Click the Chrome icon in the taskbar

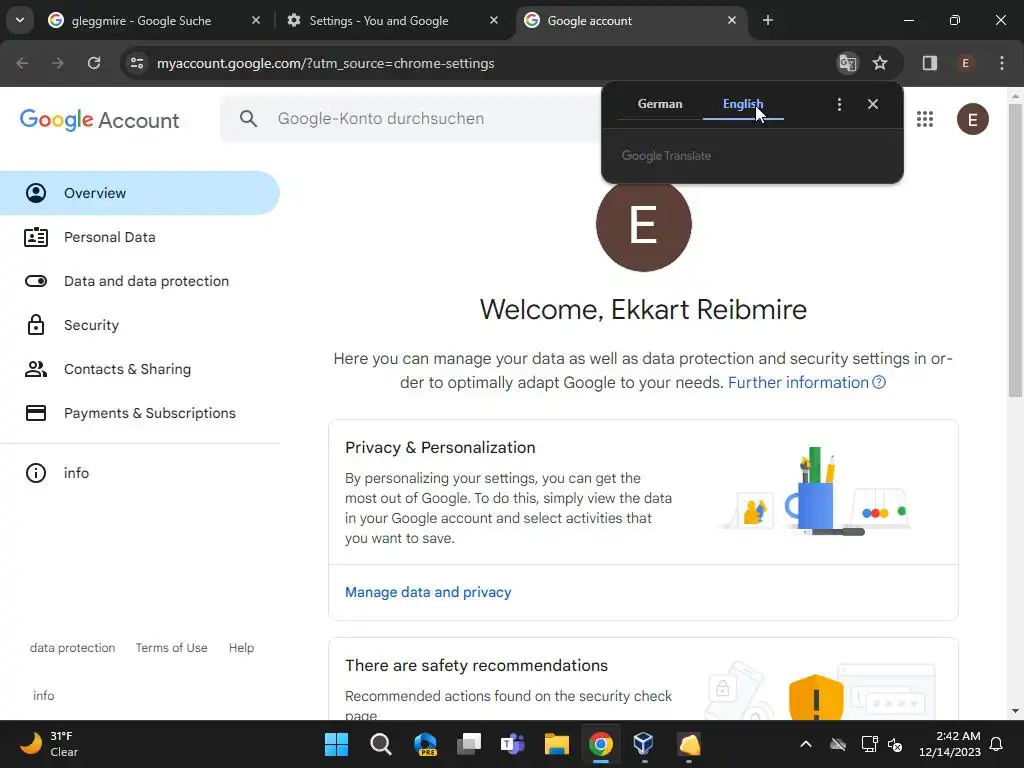pos(601,744)
